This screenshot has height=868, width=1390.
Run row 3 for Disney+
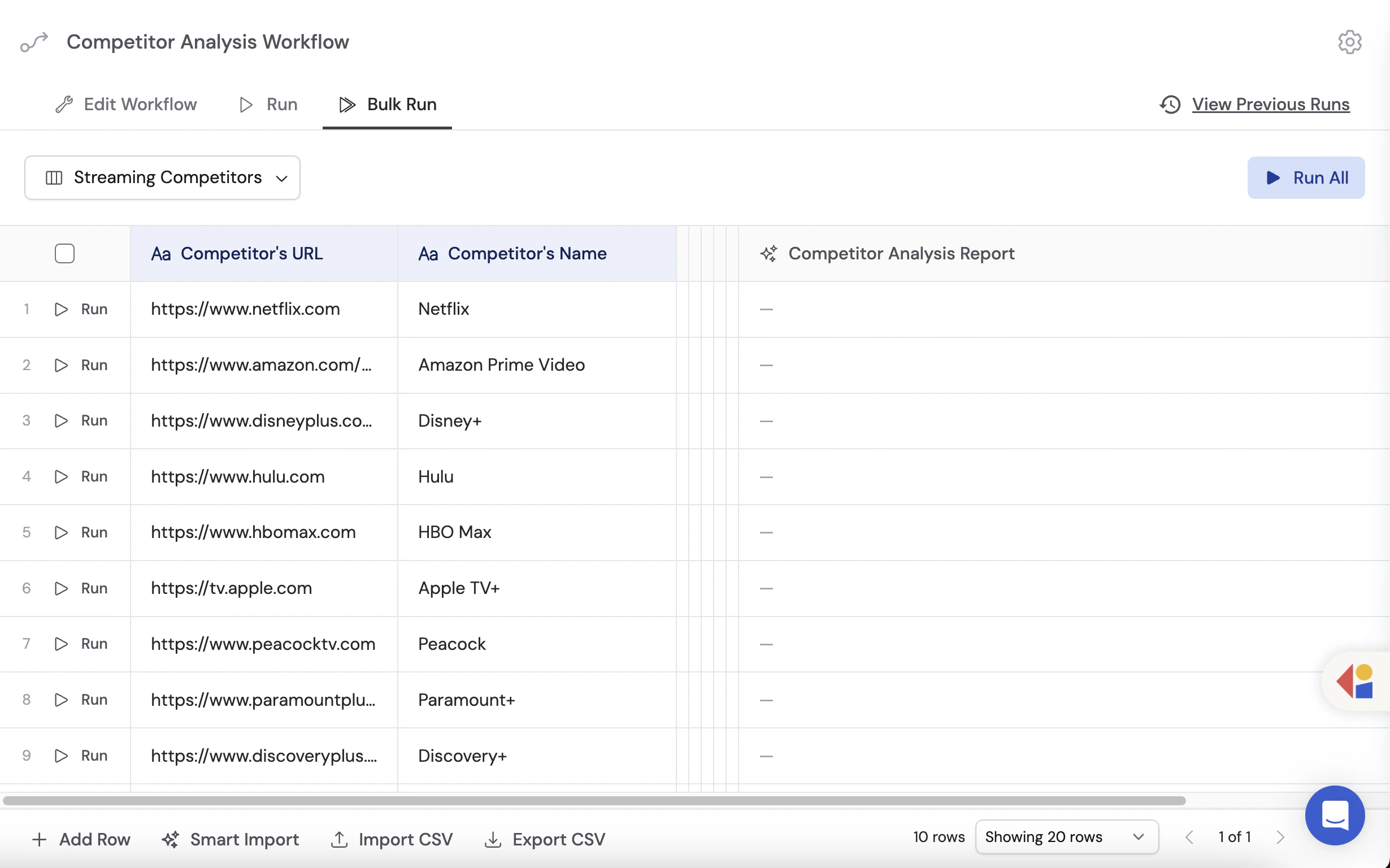tap(81, 421)
